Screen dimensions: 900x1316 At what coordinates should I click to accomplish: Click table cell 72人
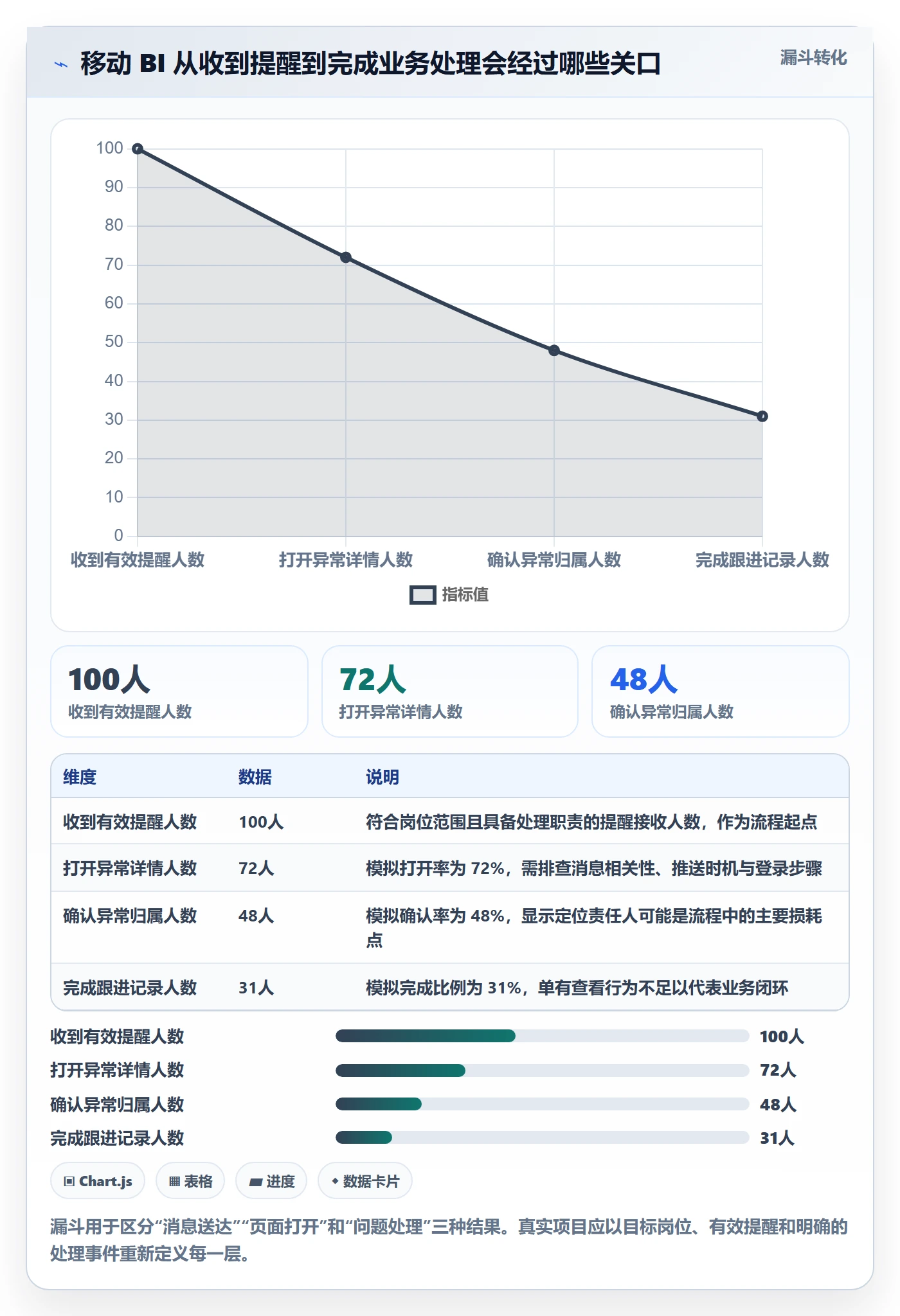tap(256, 868)
